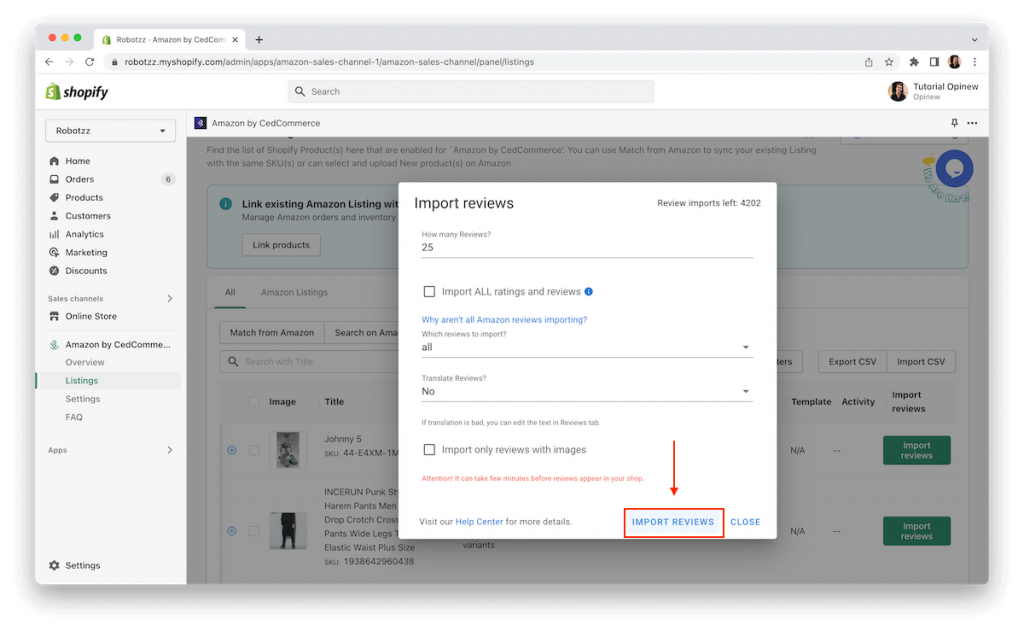This screenshot has height=631, width=1024.
Task: Enable Import ALL ratings and reviews checkbox
Action: [x=429, y=291]
